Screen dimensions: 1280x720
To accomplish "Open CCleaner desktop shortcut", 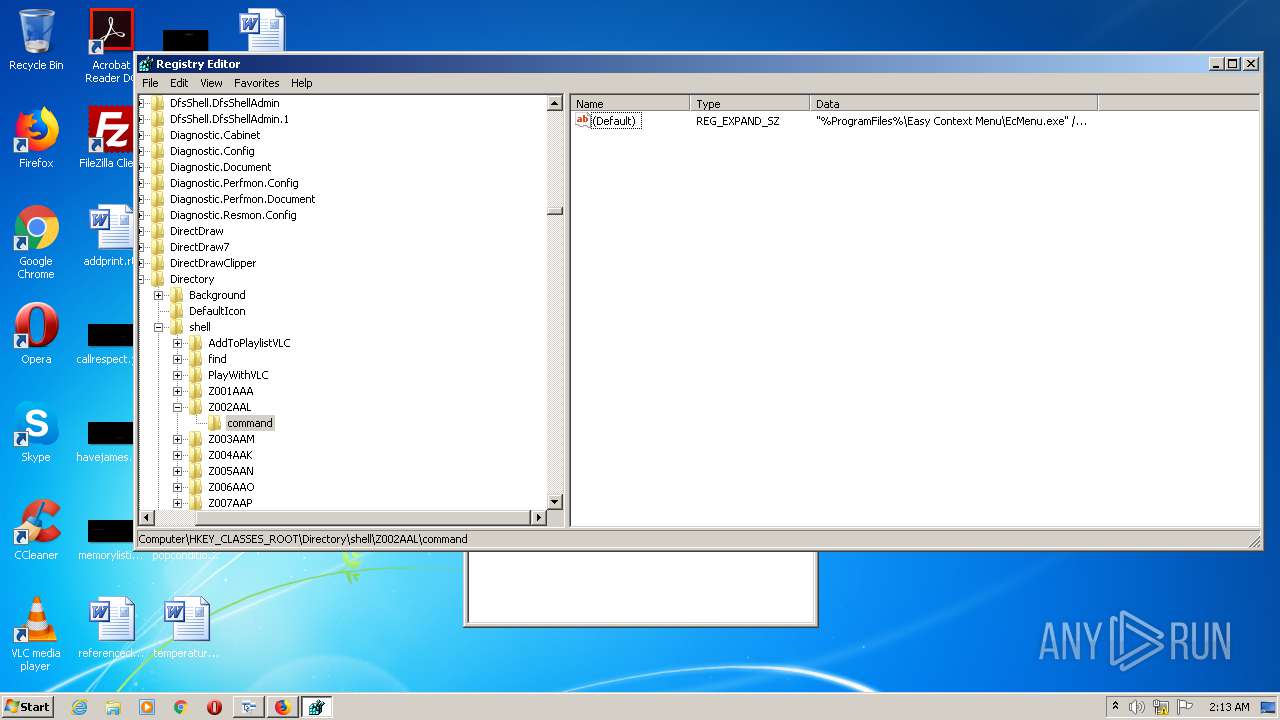I will (x=36, y=530).
